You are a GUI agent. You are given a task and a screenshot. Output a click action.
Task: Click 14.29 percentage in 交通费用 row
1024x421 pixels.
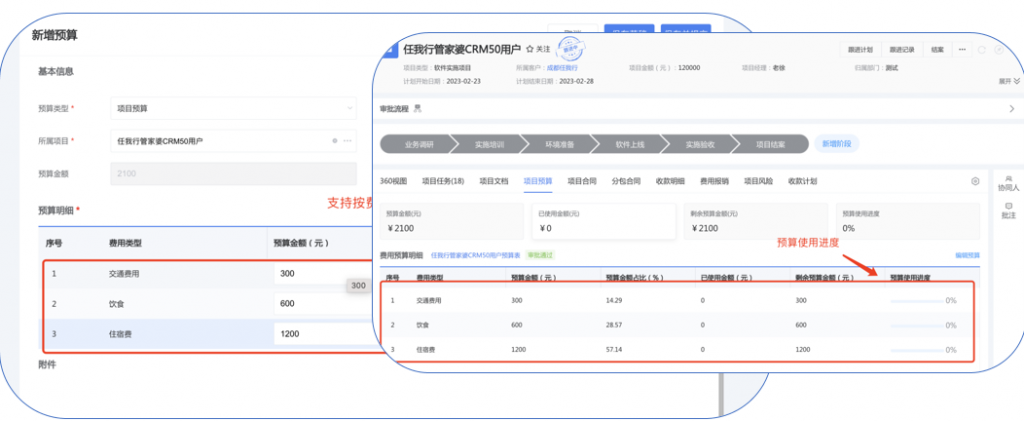click(614, 300)
